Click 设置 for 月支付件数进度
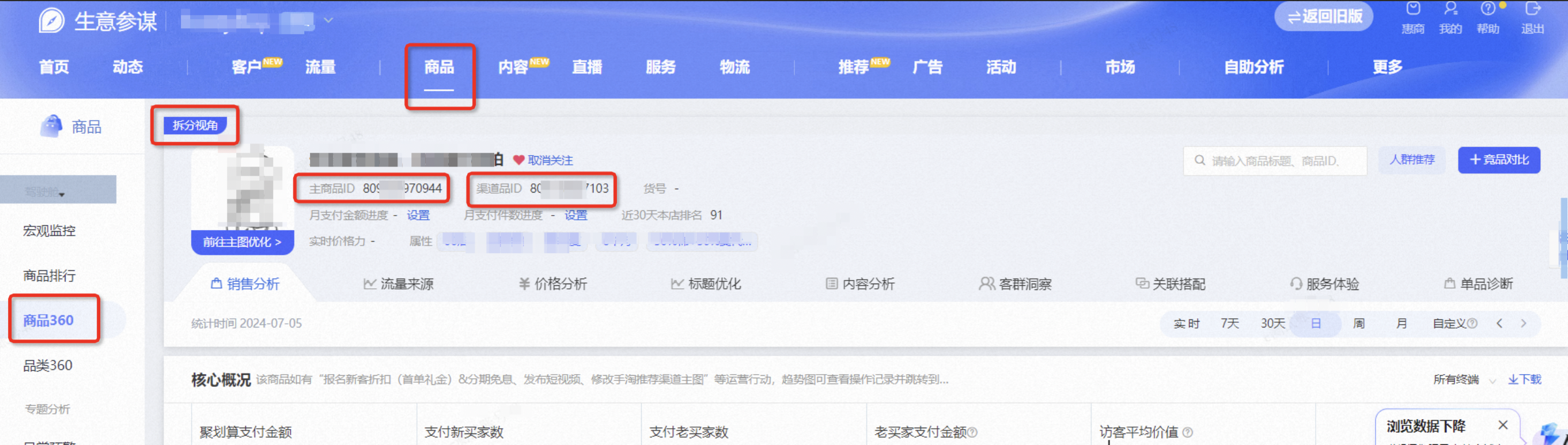This screenshot has width=1568, height=445. coord(576,215)
